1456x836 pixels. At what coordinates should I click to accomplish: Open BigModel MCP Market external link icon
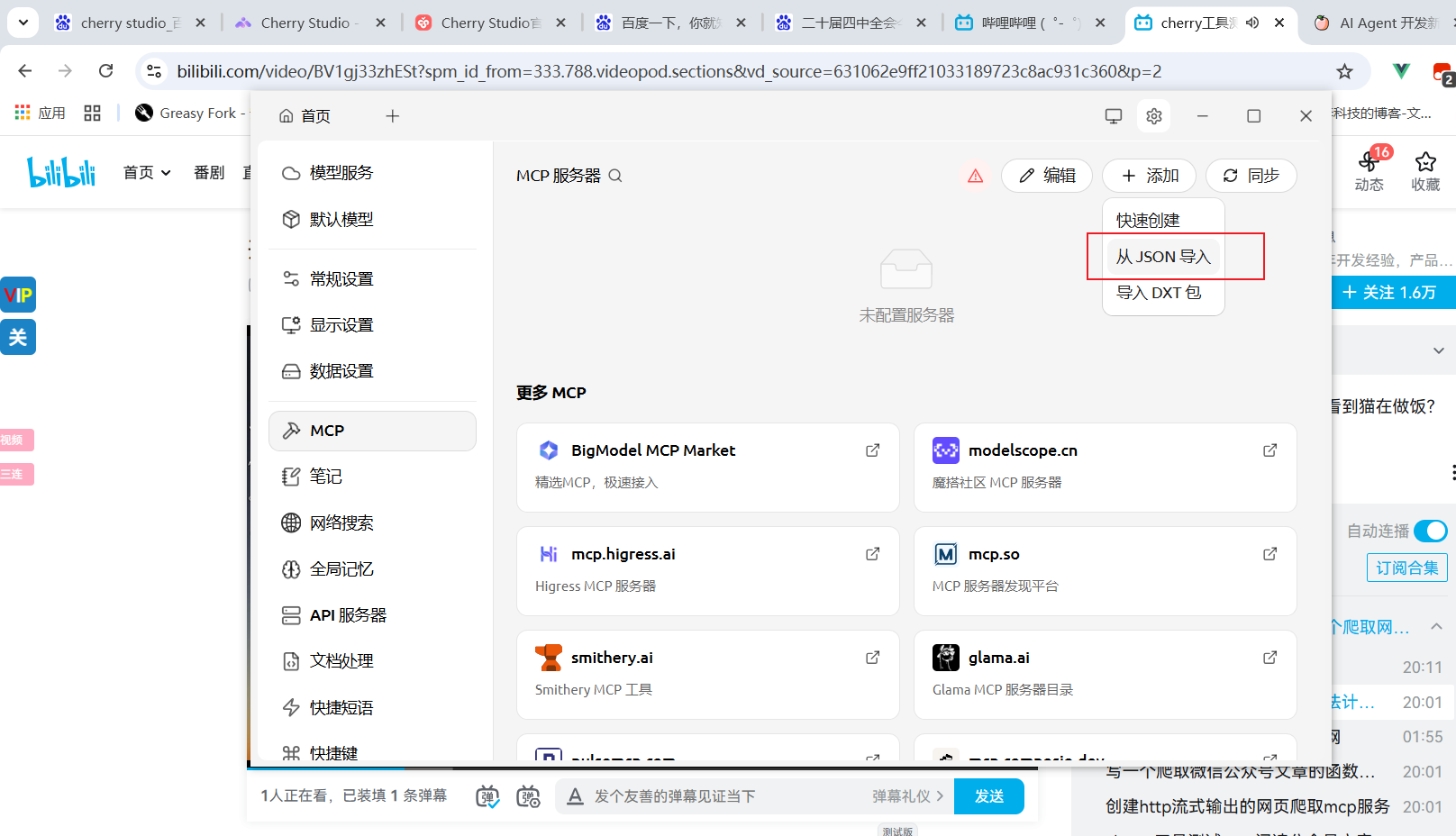(872, 450)
